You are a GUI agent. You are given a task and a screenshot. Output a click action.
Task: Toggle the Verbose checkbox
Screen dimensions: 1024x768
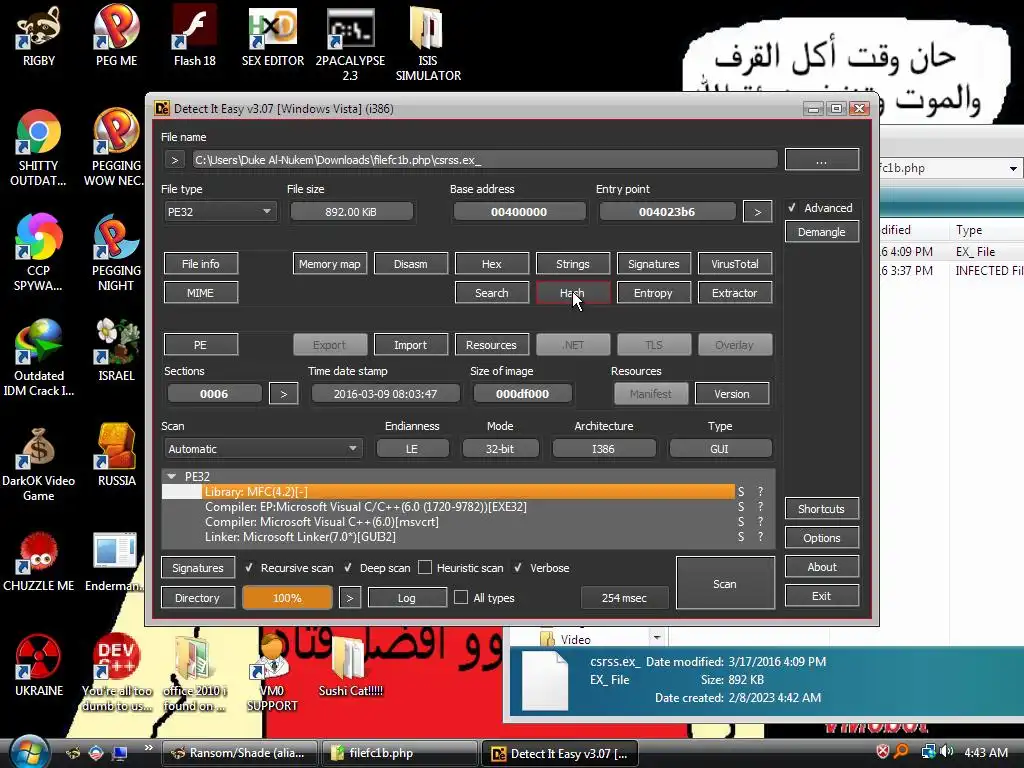pyautogui.click(x=518, y=568)
